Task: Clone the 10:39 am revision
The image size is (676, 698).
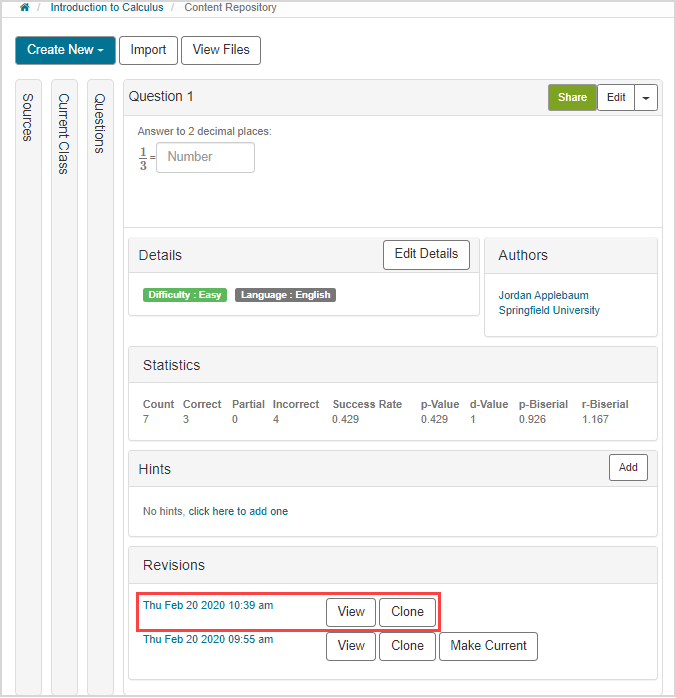Action: 407,612
